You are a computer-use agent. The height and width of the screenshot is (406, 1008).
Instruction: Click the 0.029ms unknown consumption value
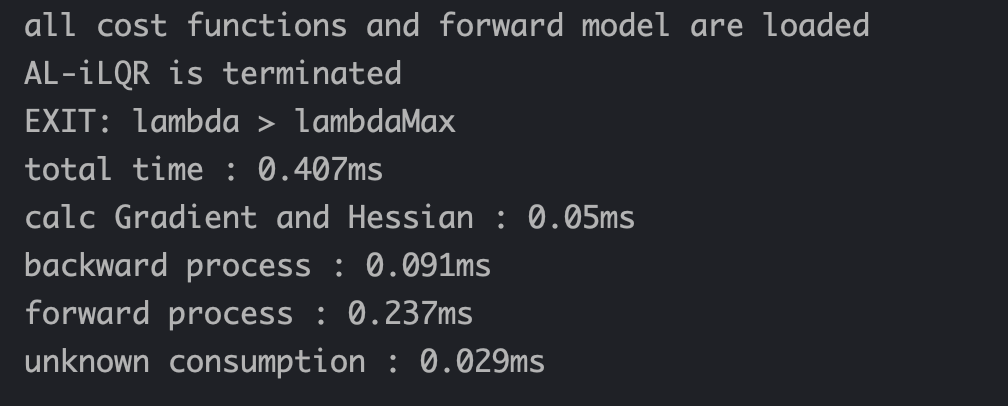(482, 362)
